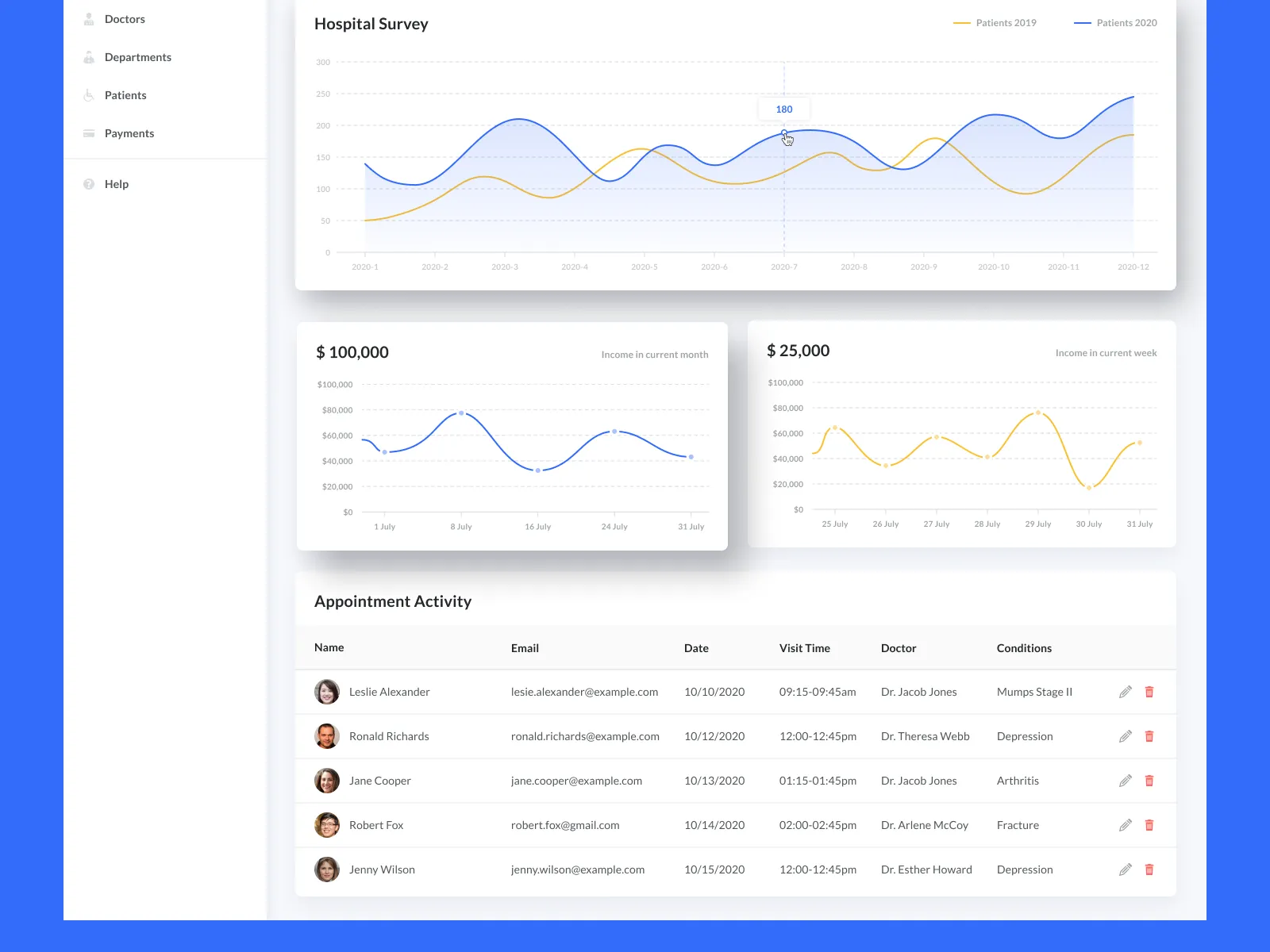The height and width of the screenshot is (952, 1270).
Task: Edit Leslie Alexander's appointment with the pencil icon
Action: [1125, 692]
